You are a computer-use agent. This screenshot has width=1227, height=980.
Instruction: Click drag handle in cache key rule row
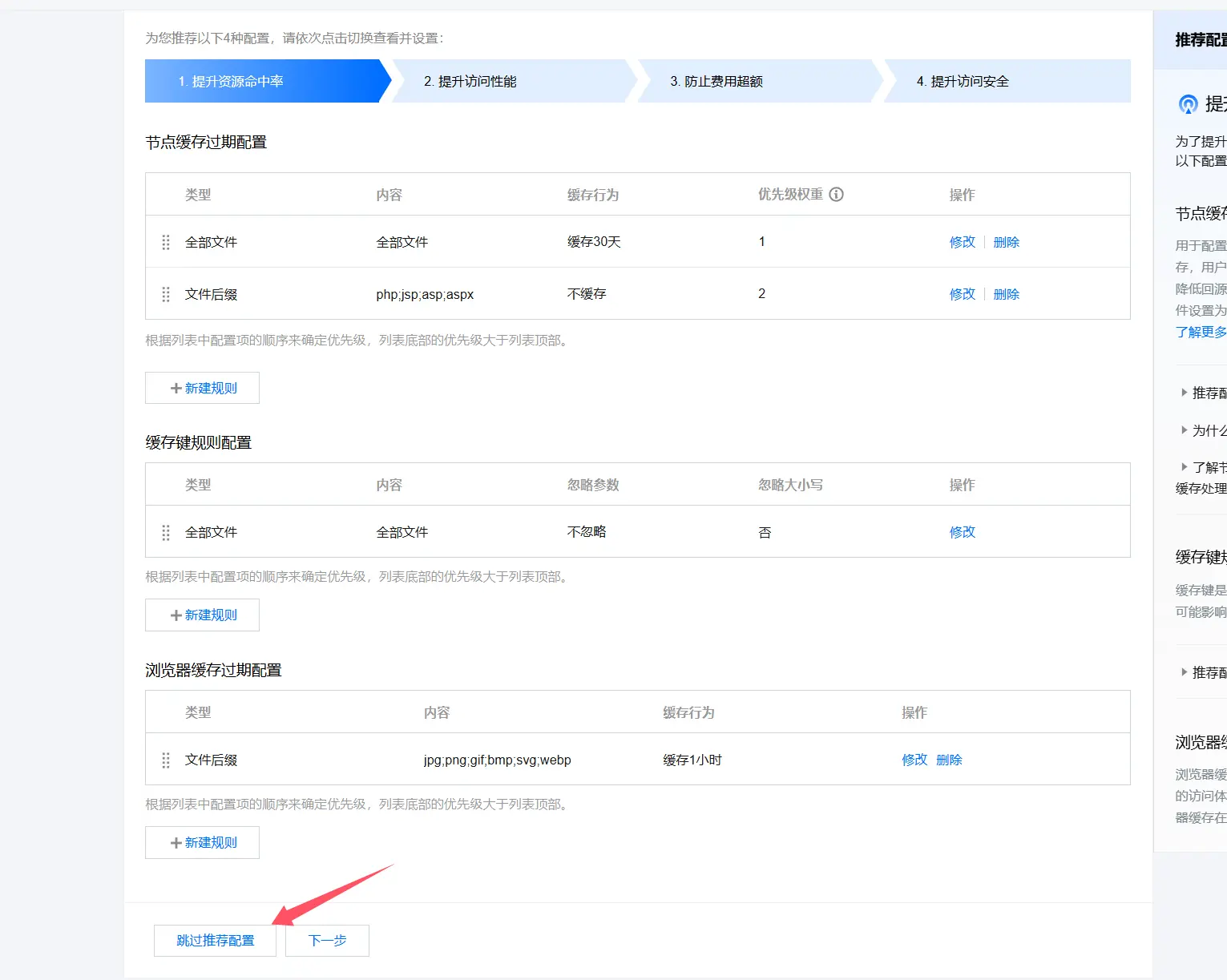coord(166,532)
